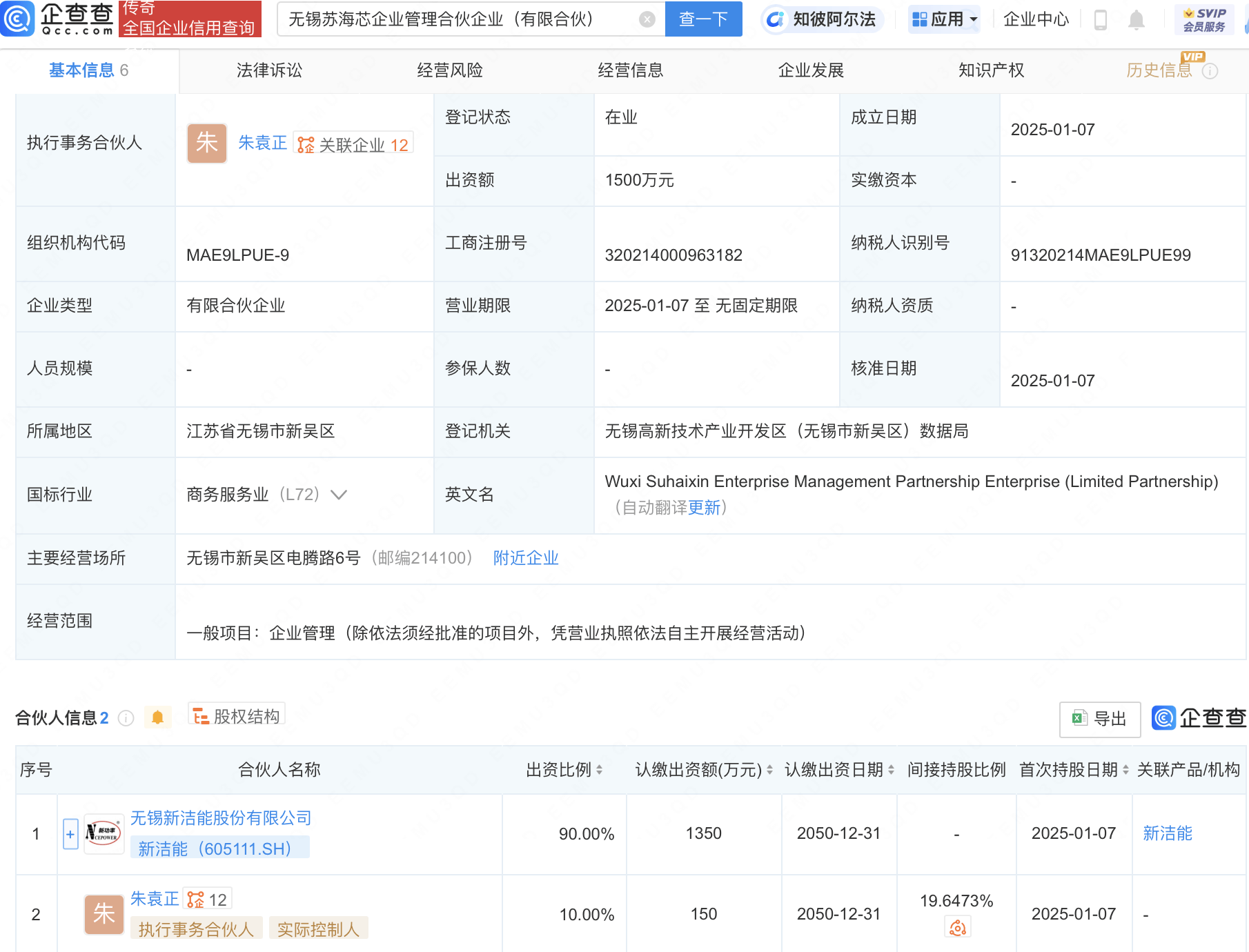Select tax ID 91320214MAE9LPUE99
Screen dimensions: 1249x952
(x=1101, y=255)
